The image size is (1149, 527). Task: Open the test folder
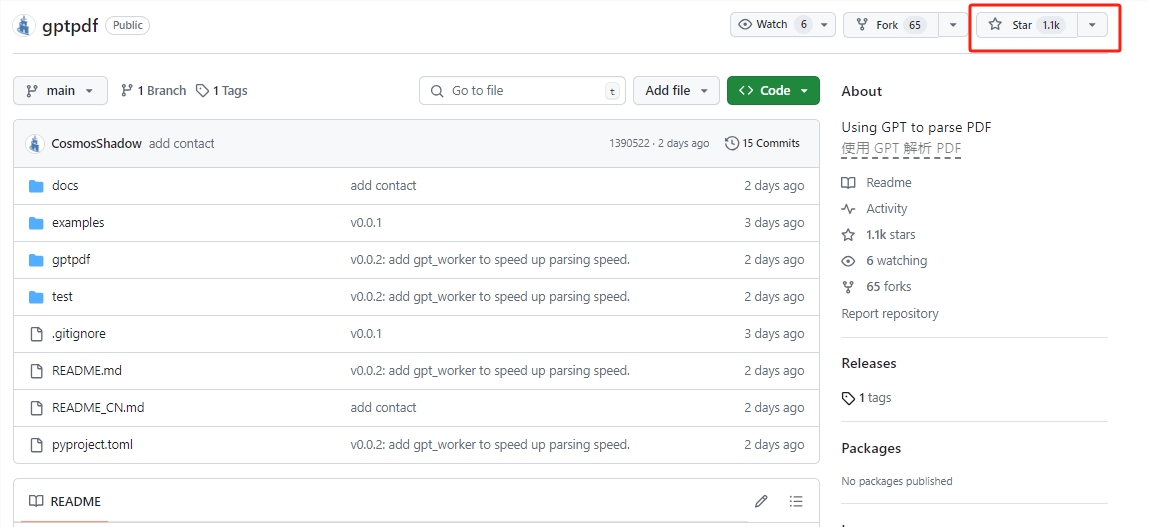62,297
